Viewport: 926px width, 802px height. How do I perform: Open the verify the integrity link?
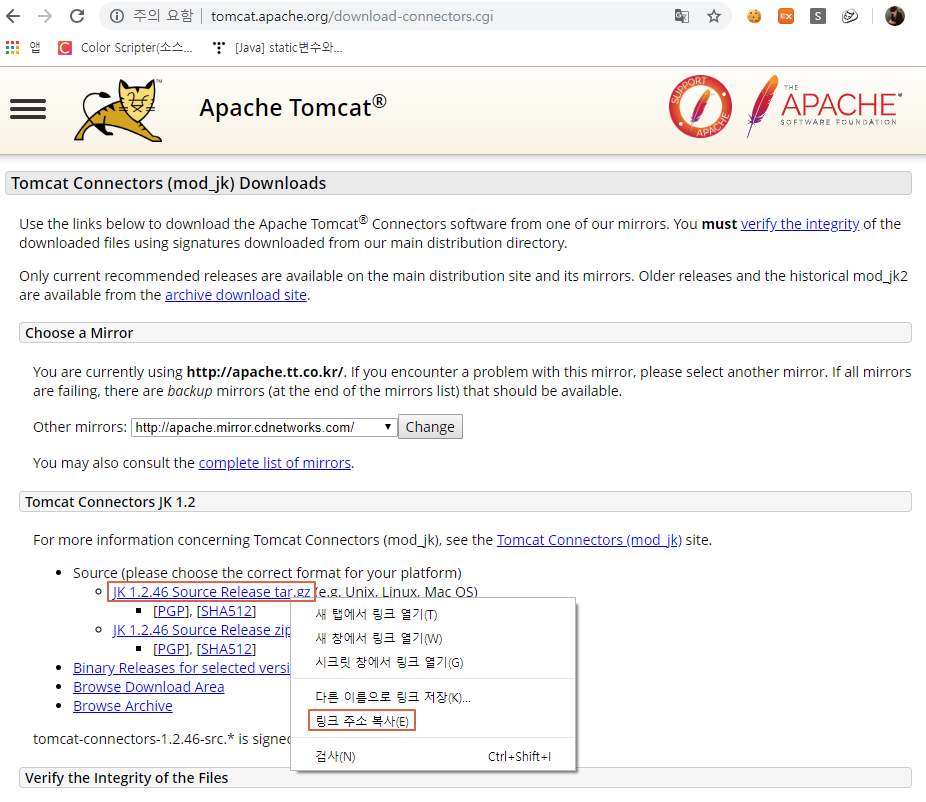coord(800,224)
